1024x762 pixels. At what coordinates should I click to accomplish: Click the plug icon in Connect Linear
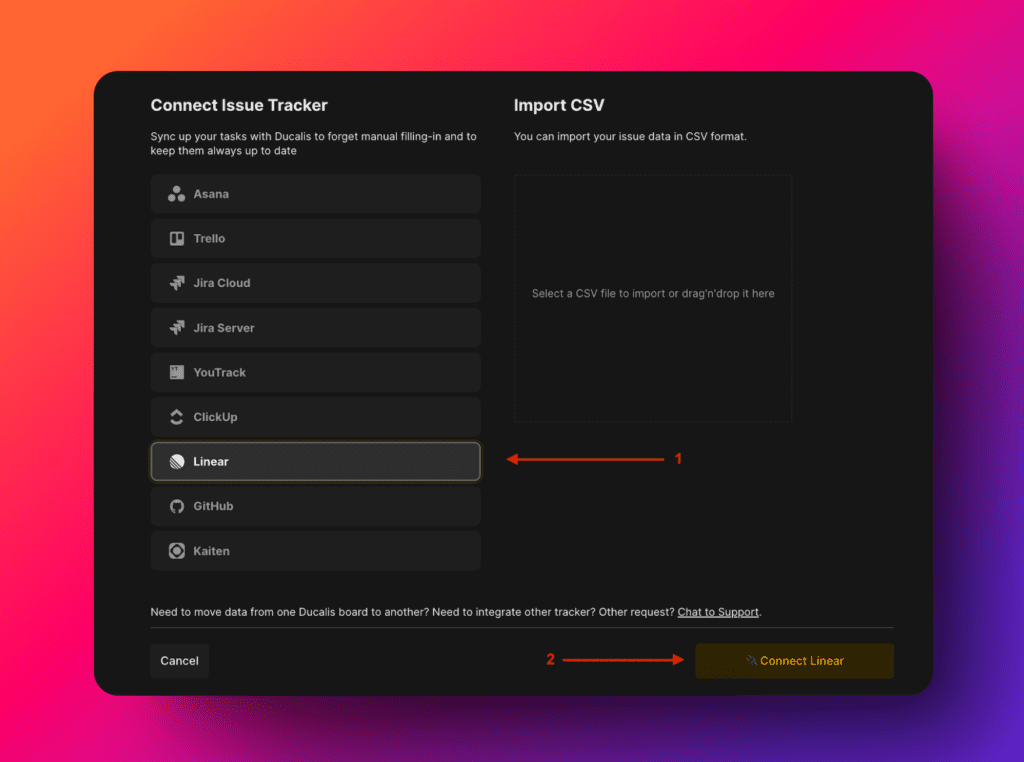point(751,661)
